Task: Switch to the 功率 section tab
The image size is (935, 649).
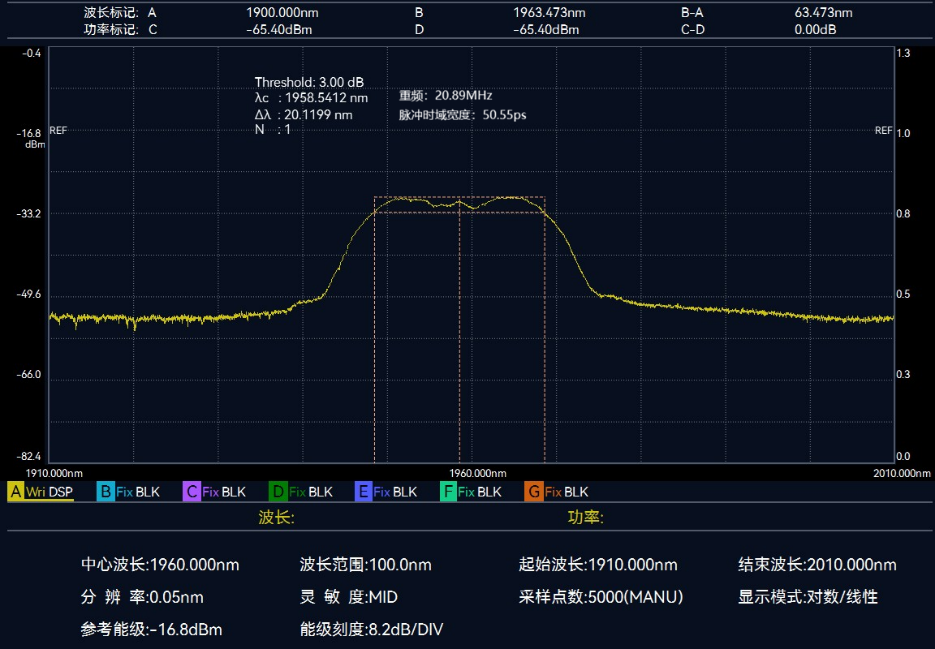Action: 585,518
